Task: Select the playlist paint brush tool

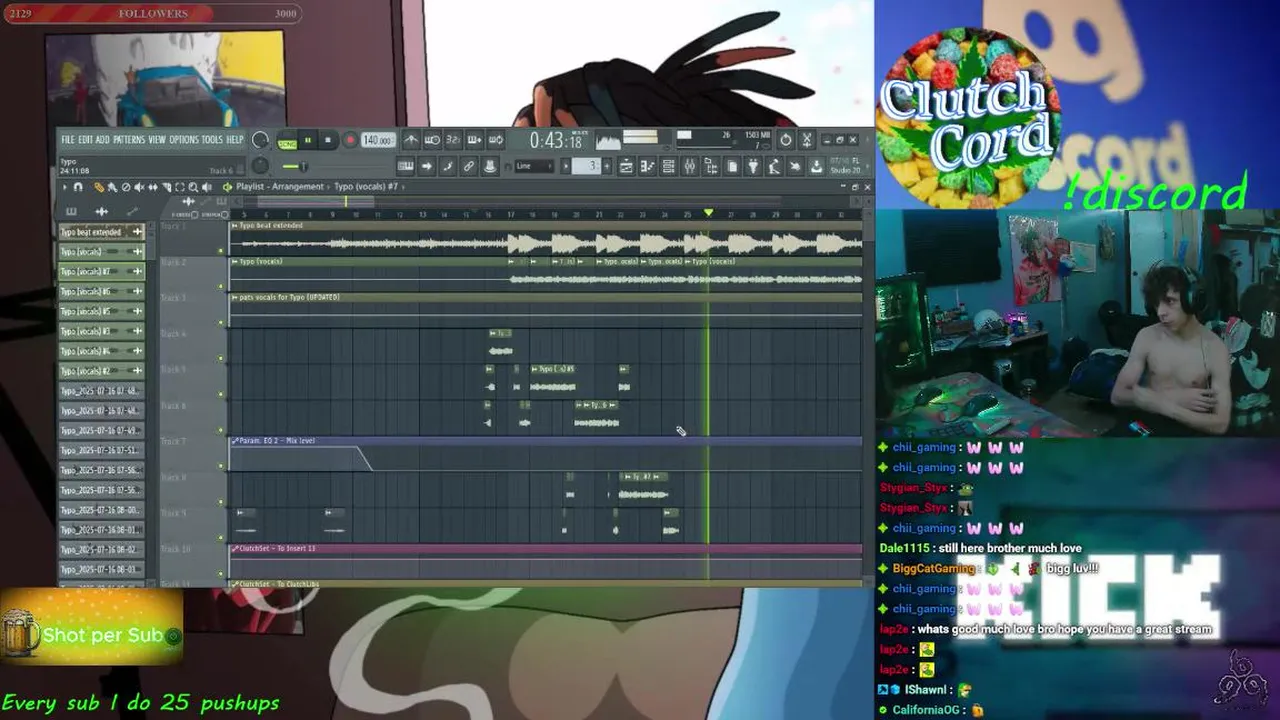Action: (112, 187)
